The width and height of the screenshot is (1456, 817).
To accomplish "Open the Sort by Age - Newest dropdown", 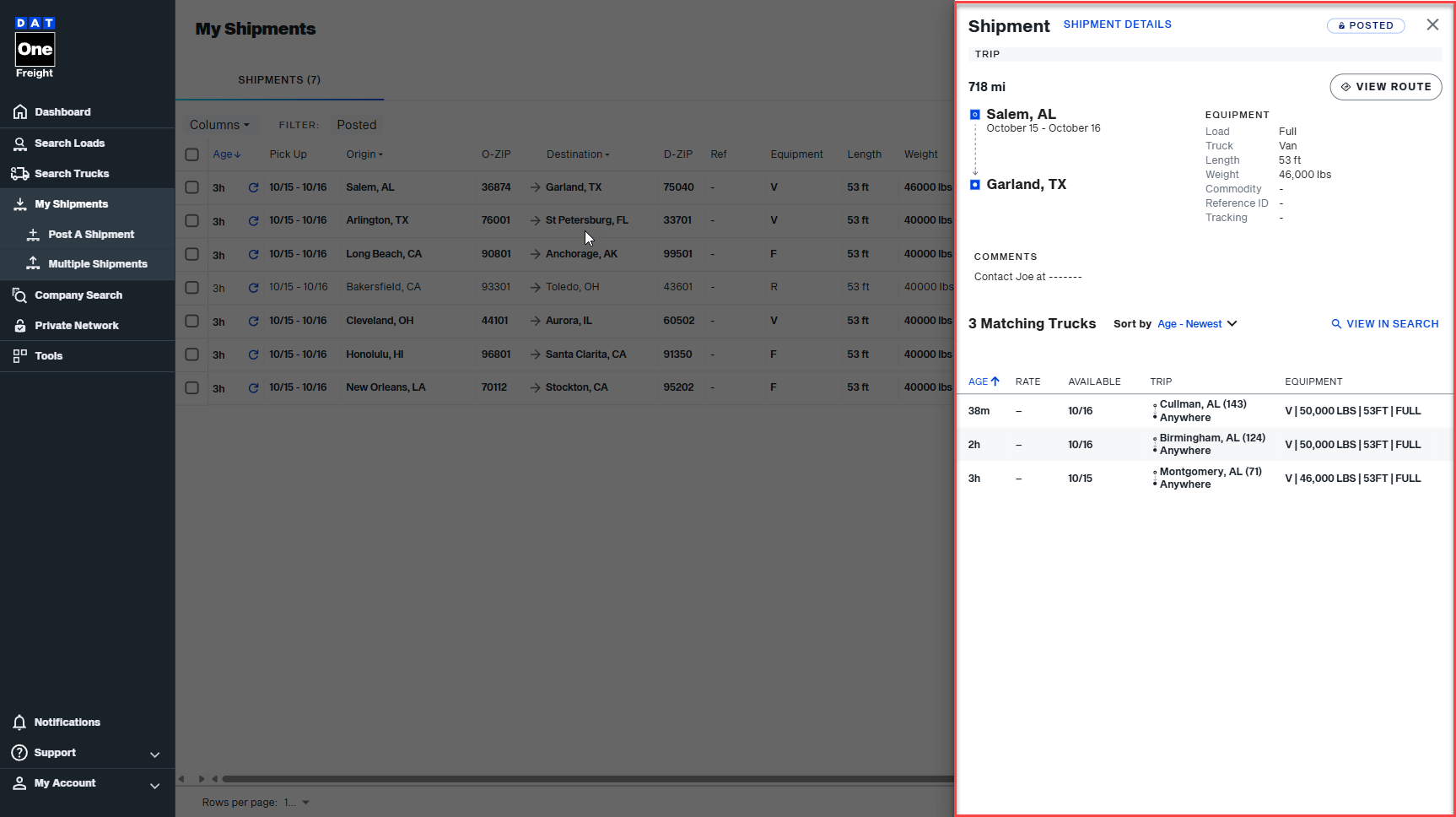I will tap(1196, 324).
